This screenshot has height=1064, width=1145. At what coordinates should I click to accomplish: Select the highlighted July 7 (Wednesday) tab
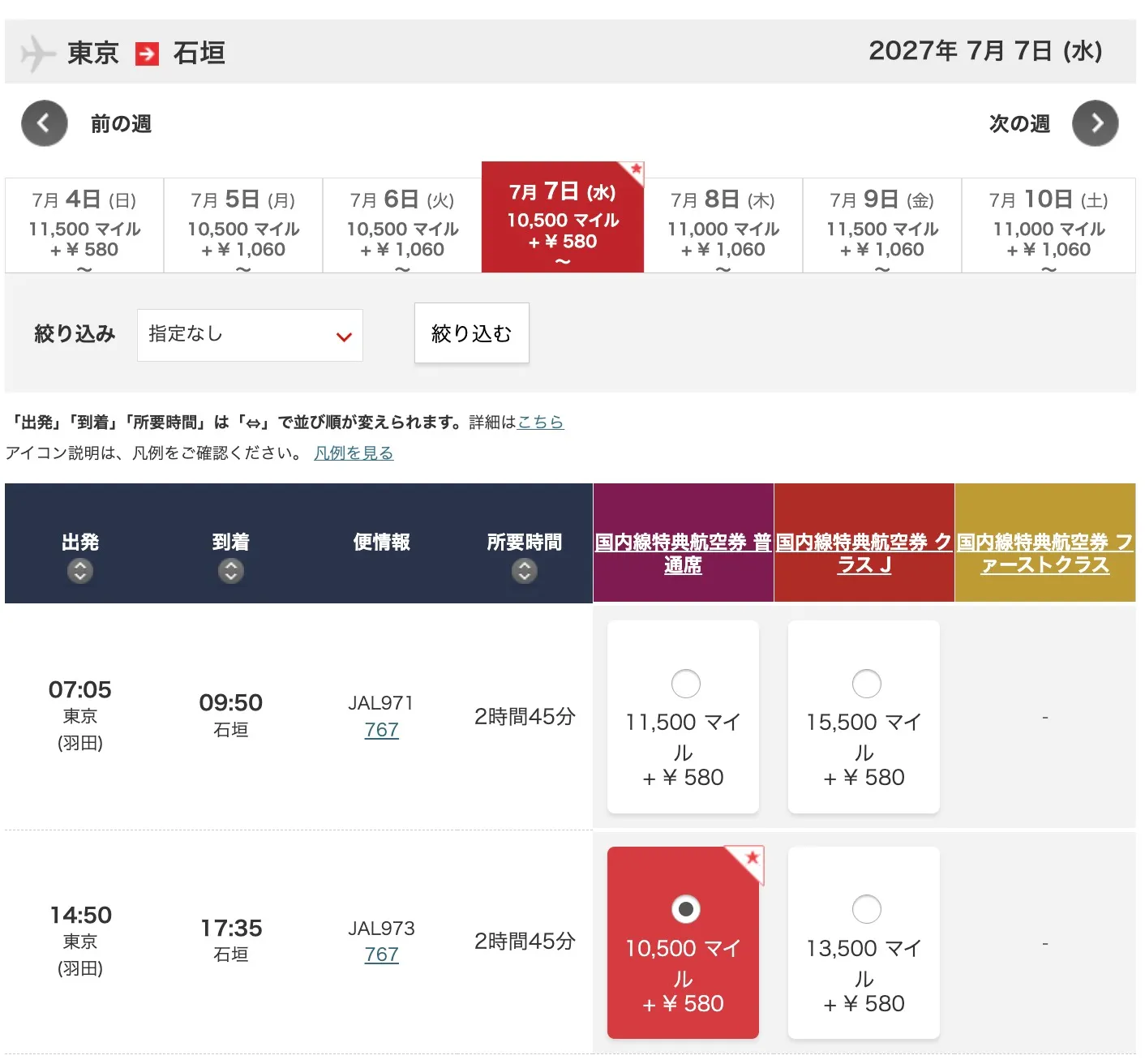coord(563,217)
